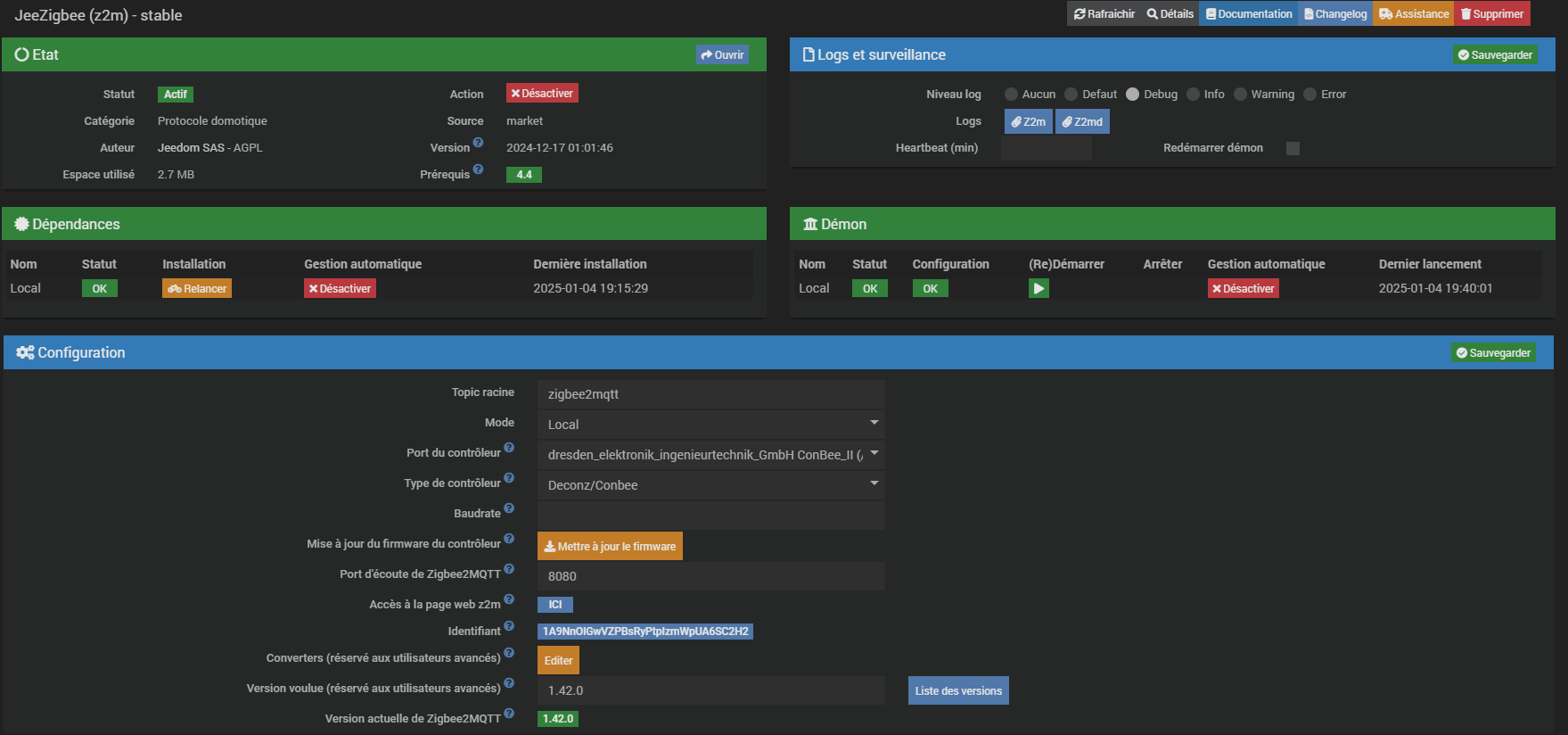Disable automatic management of the Démon
Image resolution: width=1568 pixels, height=735 pixels.
point(1244,288)
